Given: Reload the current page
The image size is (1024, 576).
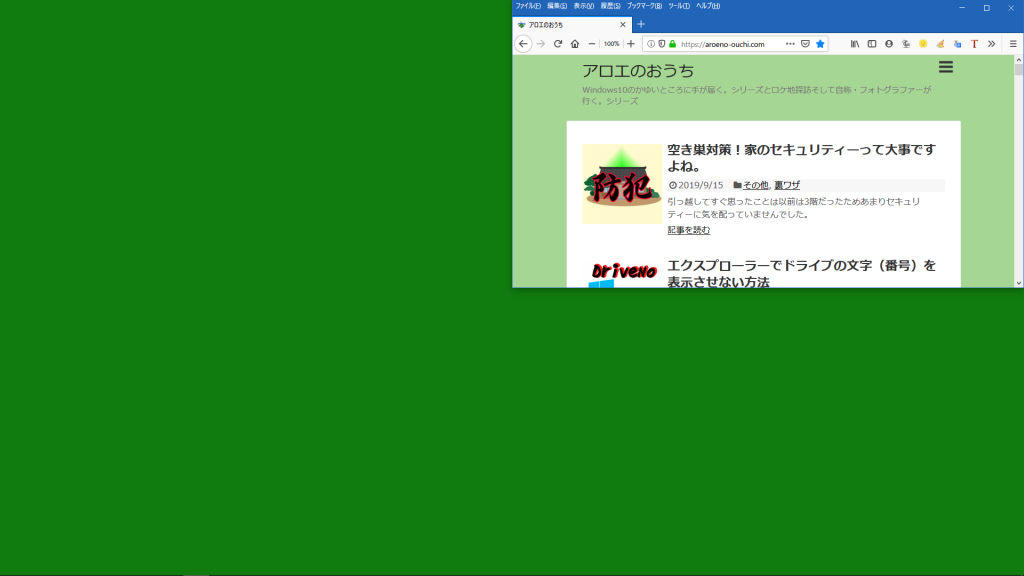Looking at the screenshot, I should pos(558,44).
